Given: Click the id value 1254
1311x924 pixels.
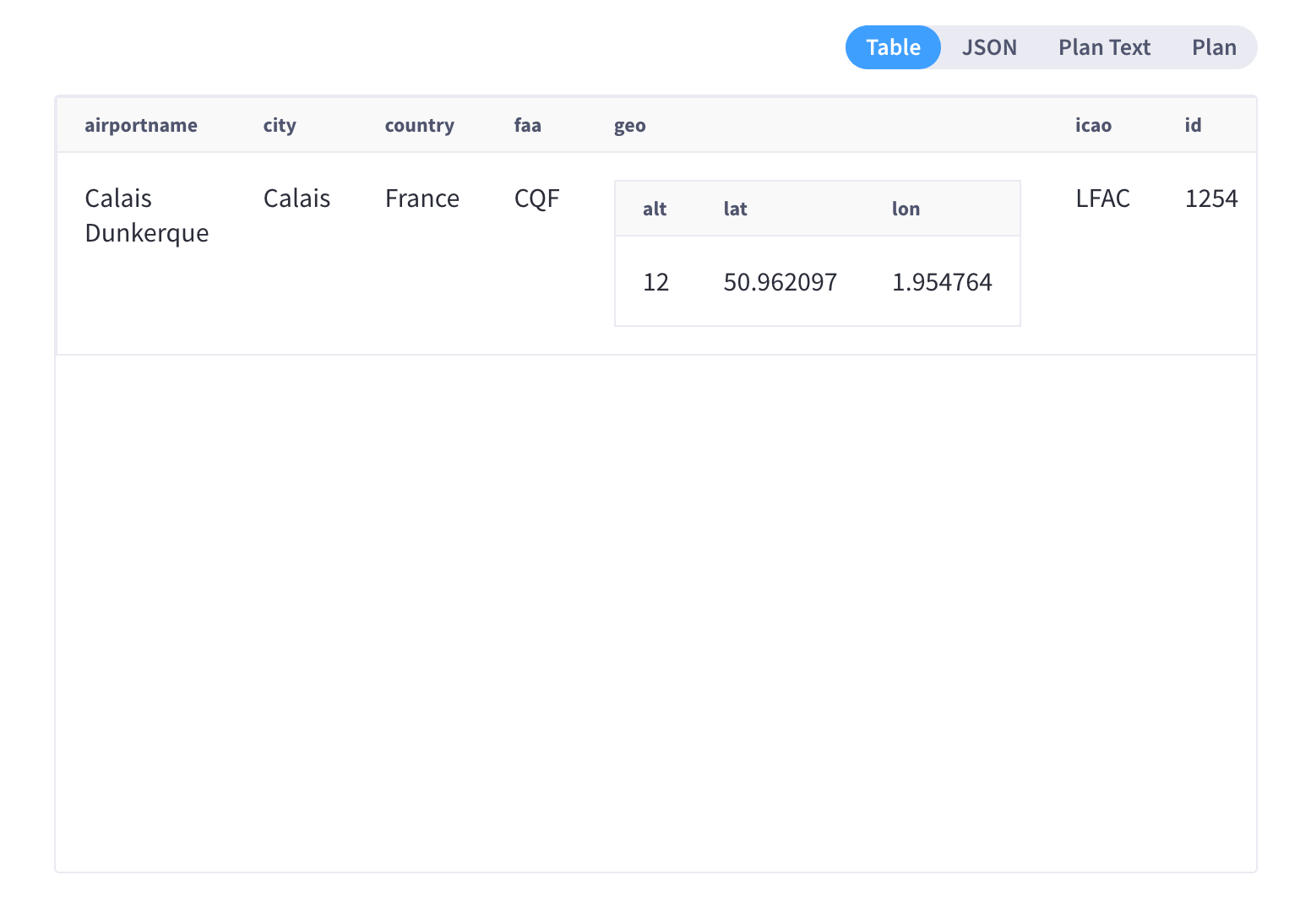Looking at the screenshot, I should point(1211,198).
